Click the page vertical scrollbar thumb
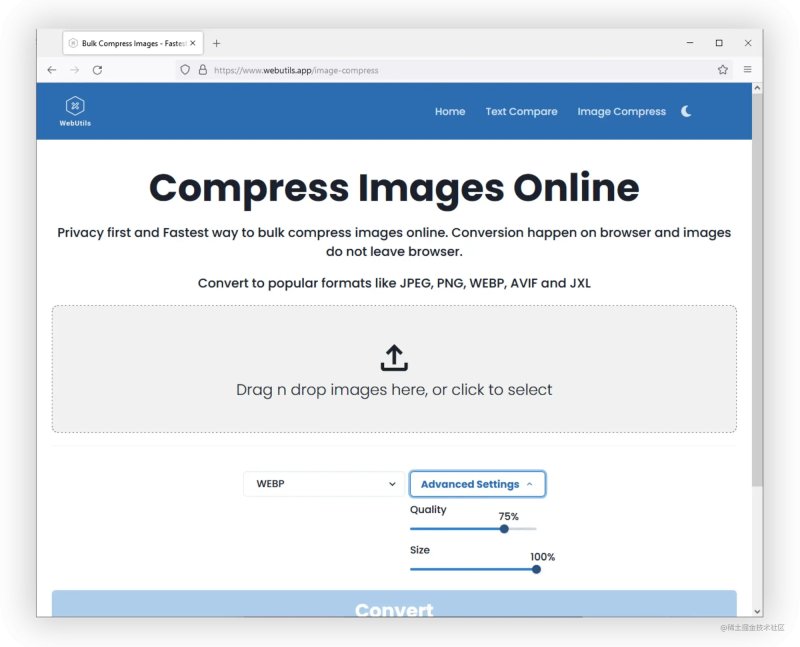The height and width of the screenshot is (647, 800). [x=757, y=290]
